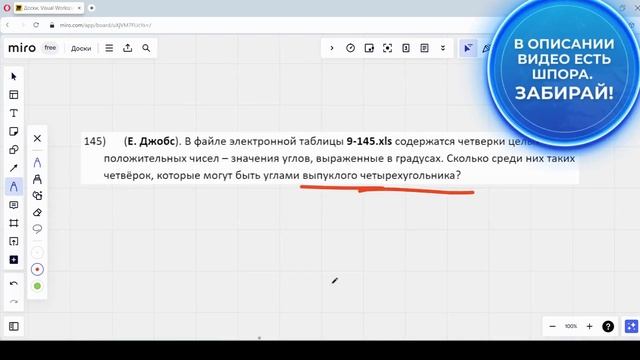Image resolution: width=640 pixels, height=360 pixels.
Task: Open the board name Доски
Action: [81, 48]
